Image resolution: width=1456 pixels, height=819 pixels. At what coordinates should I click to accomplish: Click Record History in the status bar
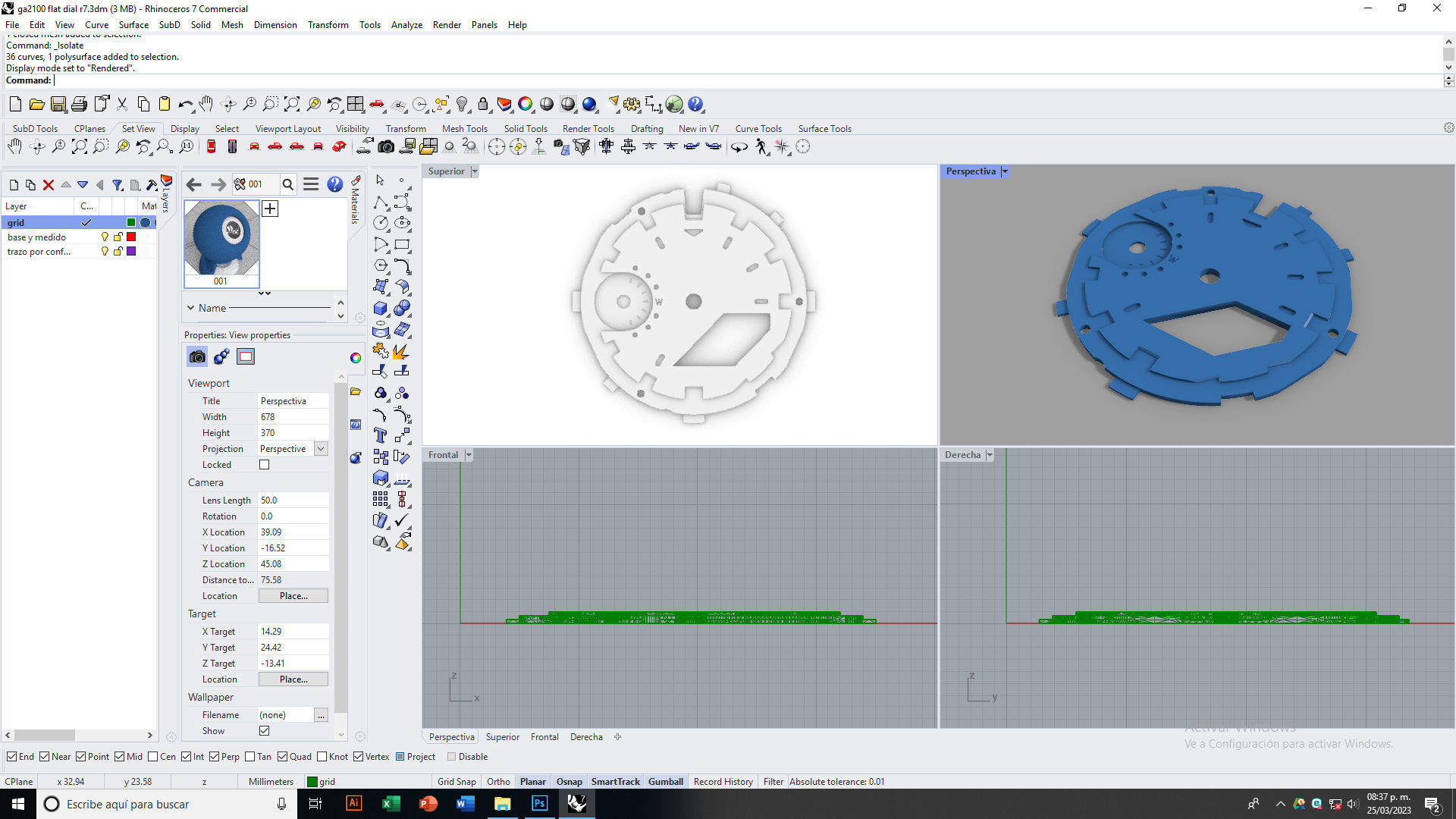coord(723,781)
